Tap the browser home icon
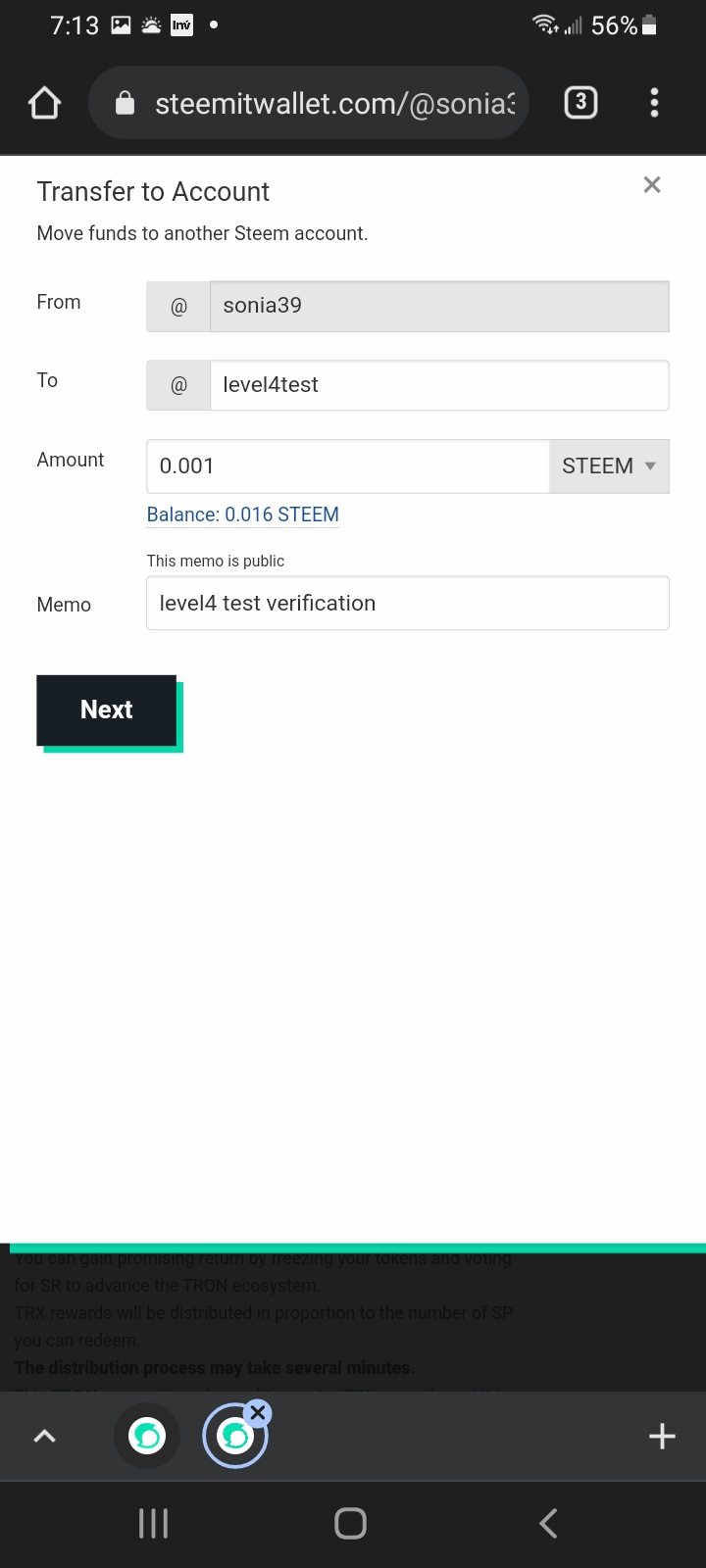Screen dimensions: 706x1568 point(45,103)
